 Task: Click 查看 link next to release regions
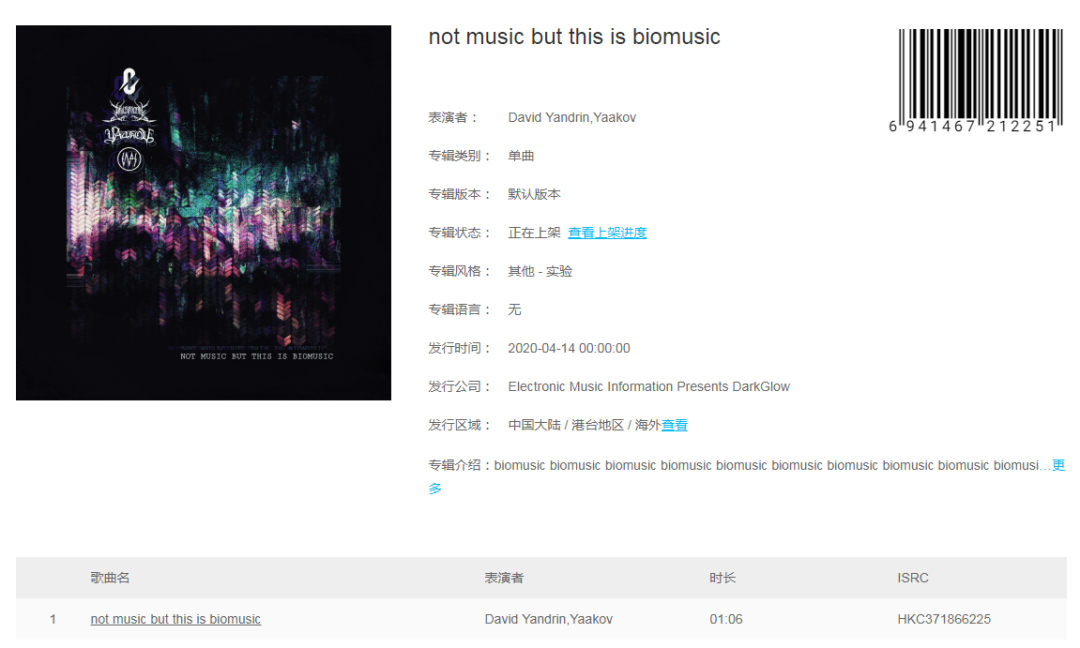pyautogui.click(x=674, y=425)
